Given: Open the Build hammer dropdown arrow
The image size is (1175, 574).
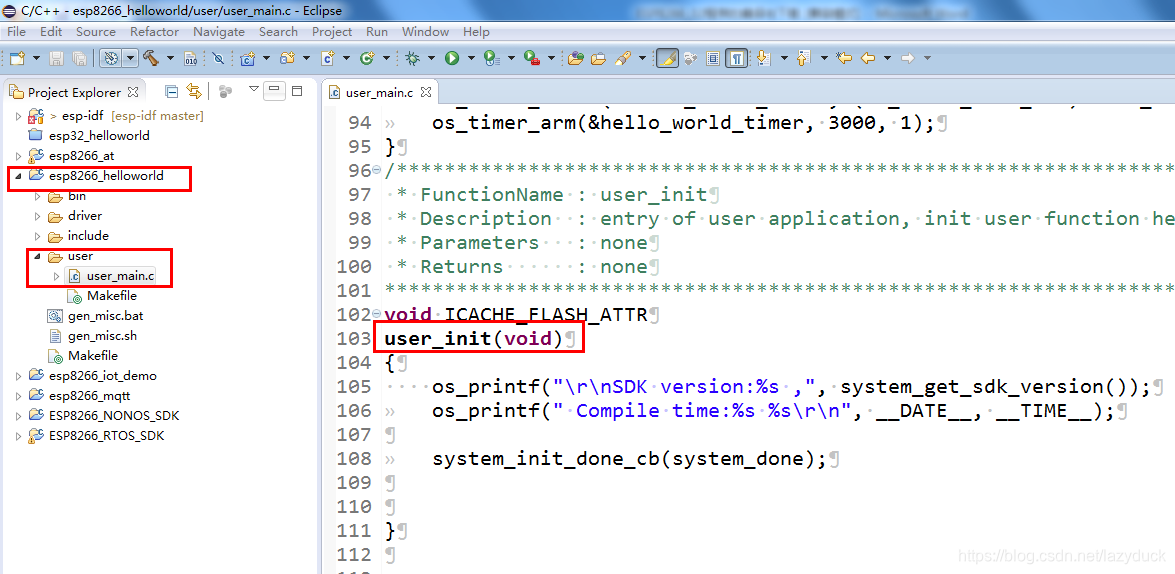Looking at the screenshot, I should point(170,58).
